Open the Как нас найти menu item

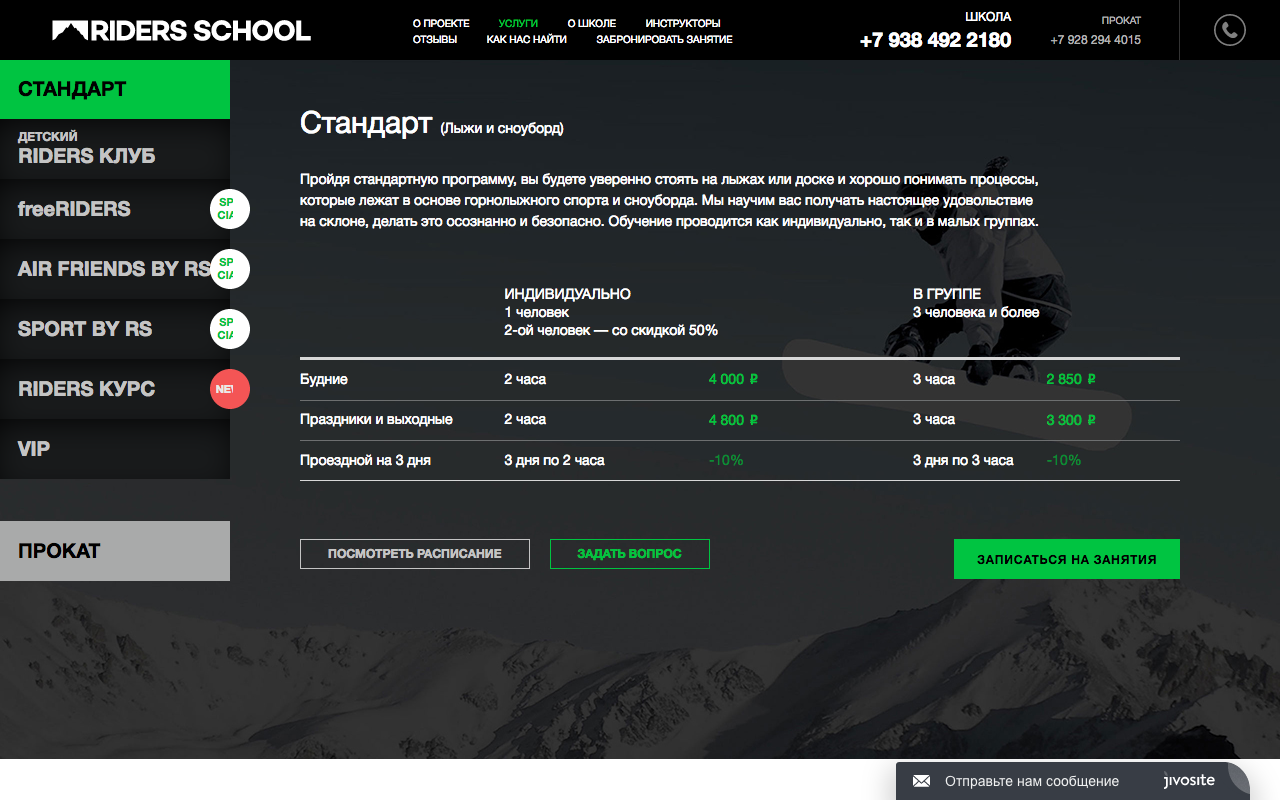click(527, 39)
